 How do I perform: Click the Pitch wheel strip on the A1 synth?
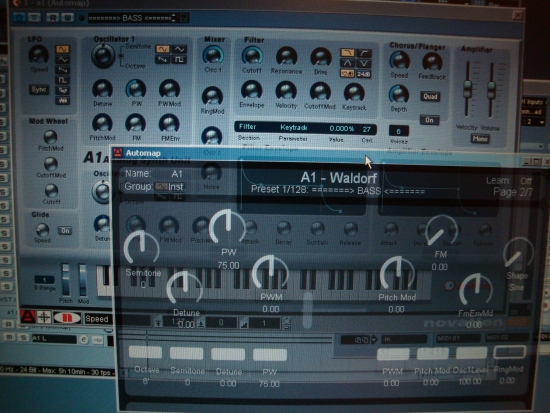click(66, 280)
